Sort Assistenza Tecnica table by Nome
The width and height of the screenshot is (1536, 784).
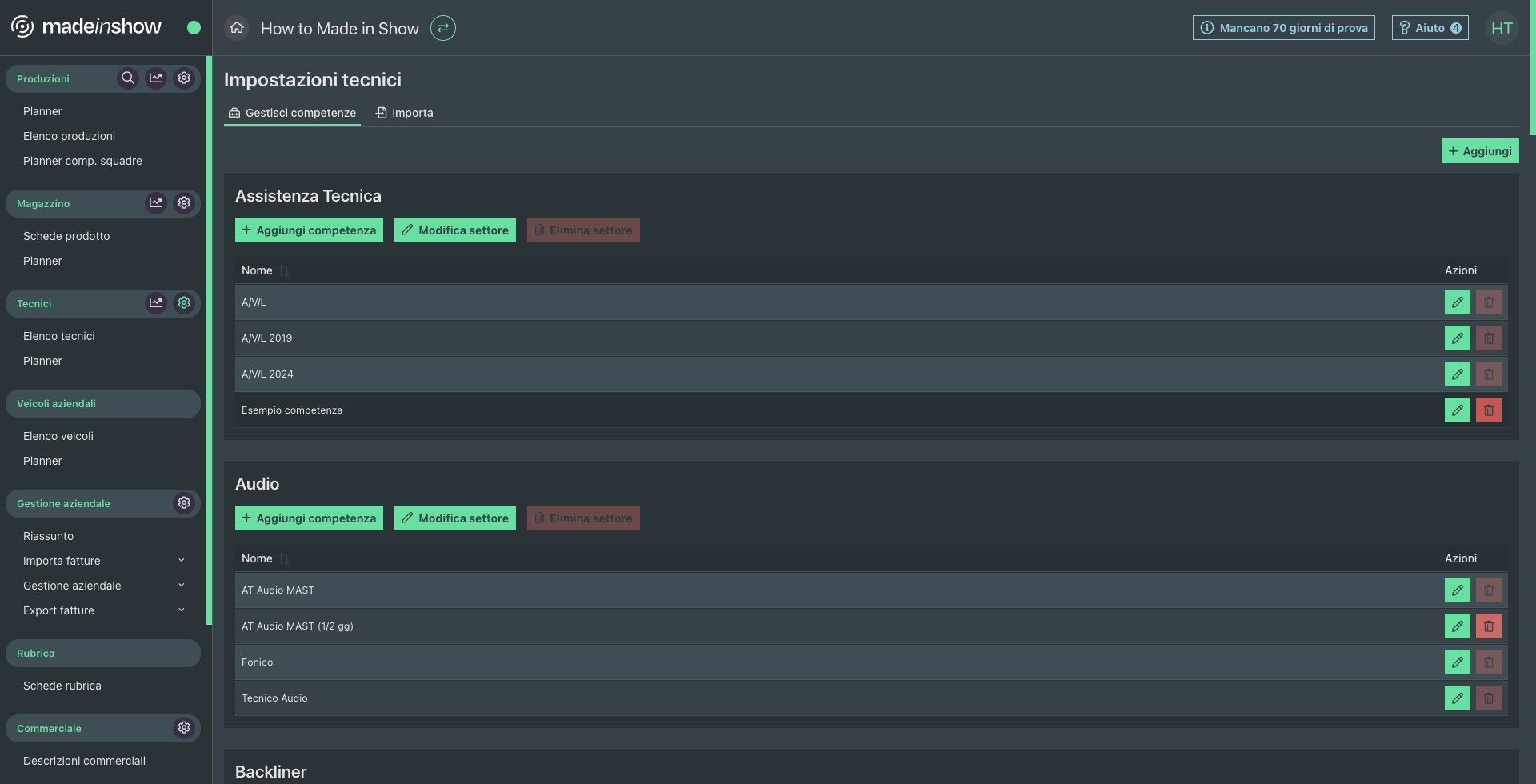(284, 271)
